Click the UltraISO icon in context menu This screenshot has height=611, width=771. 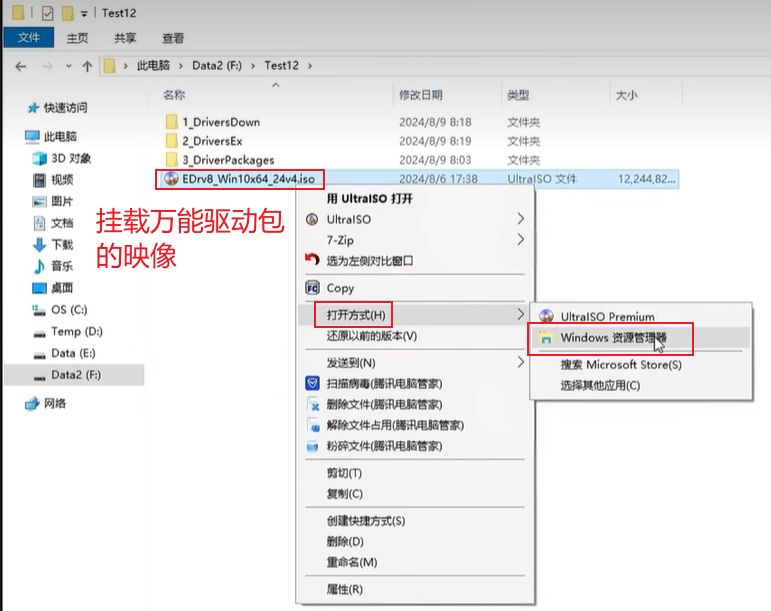312,219
